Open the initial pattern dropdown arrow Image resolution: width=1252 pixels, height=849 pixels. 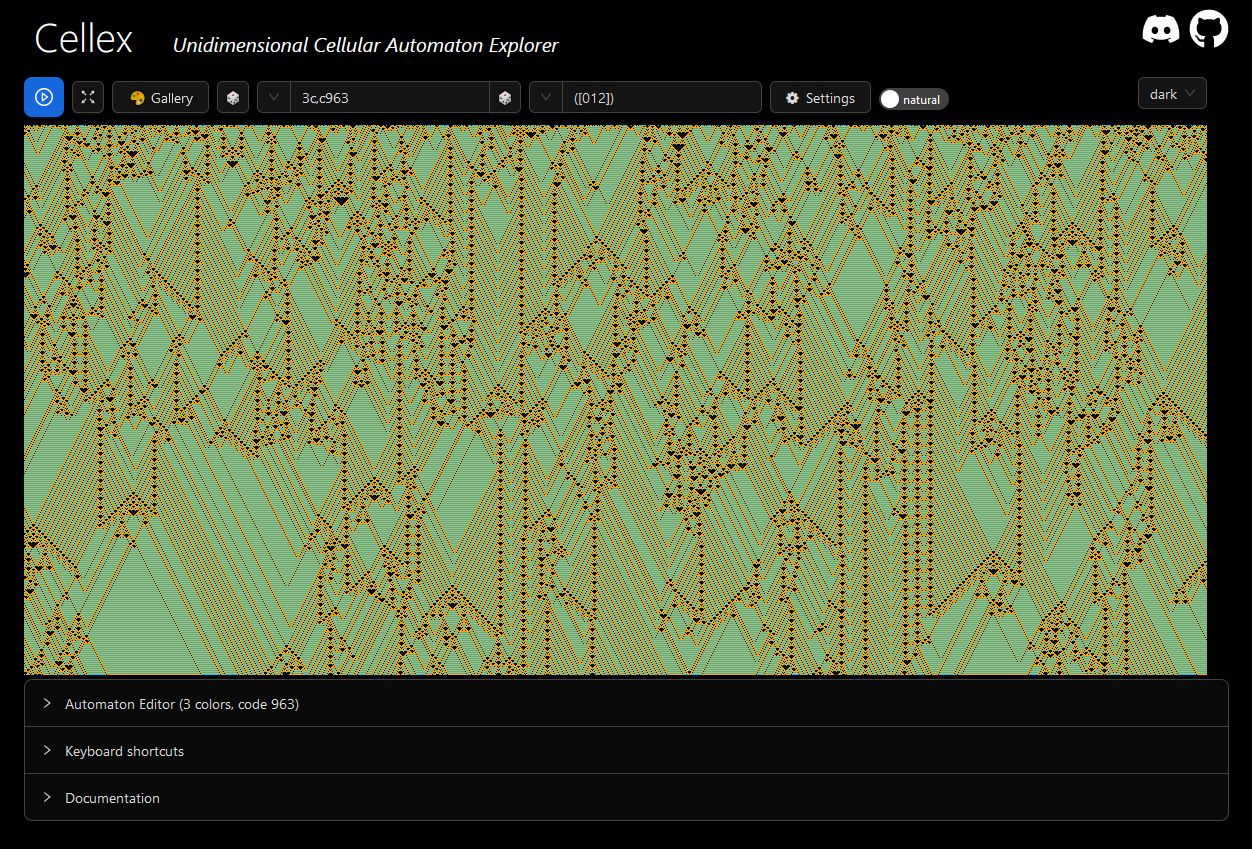546,98
